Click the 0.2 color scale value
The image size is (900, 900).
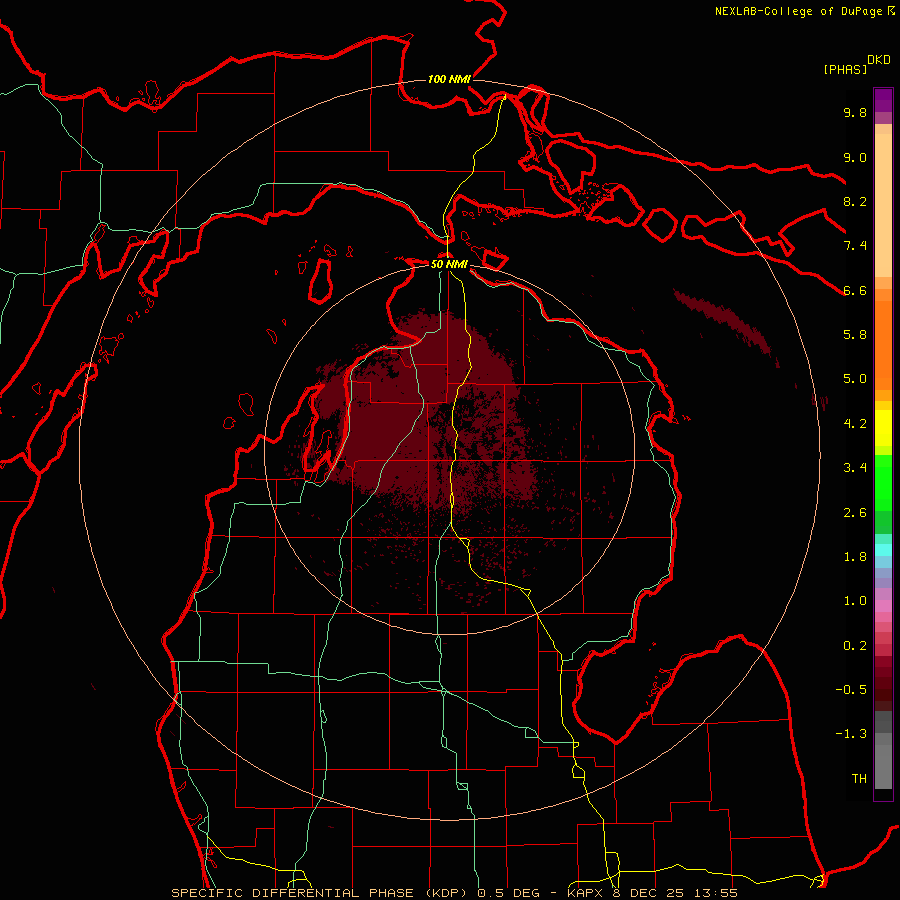tap(855, 646)
